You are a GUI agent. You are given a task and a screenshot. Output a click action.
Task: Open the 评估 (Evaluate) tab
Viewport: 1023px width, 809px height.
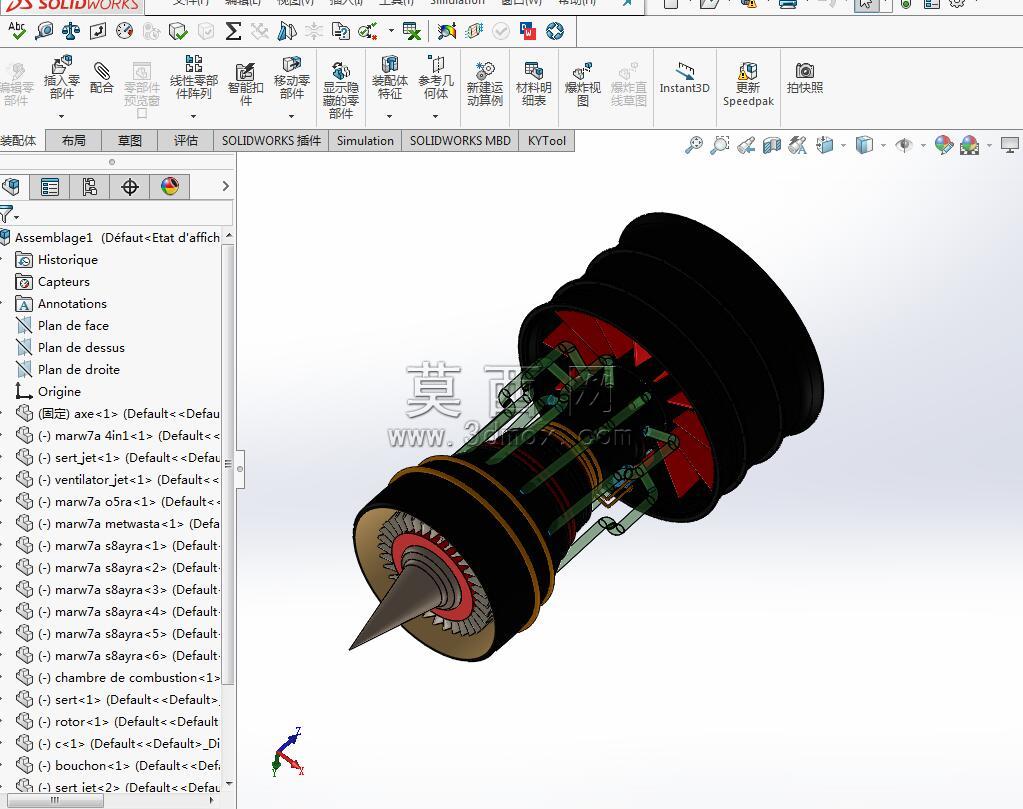point(186,140)
